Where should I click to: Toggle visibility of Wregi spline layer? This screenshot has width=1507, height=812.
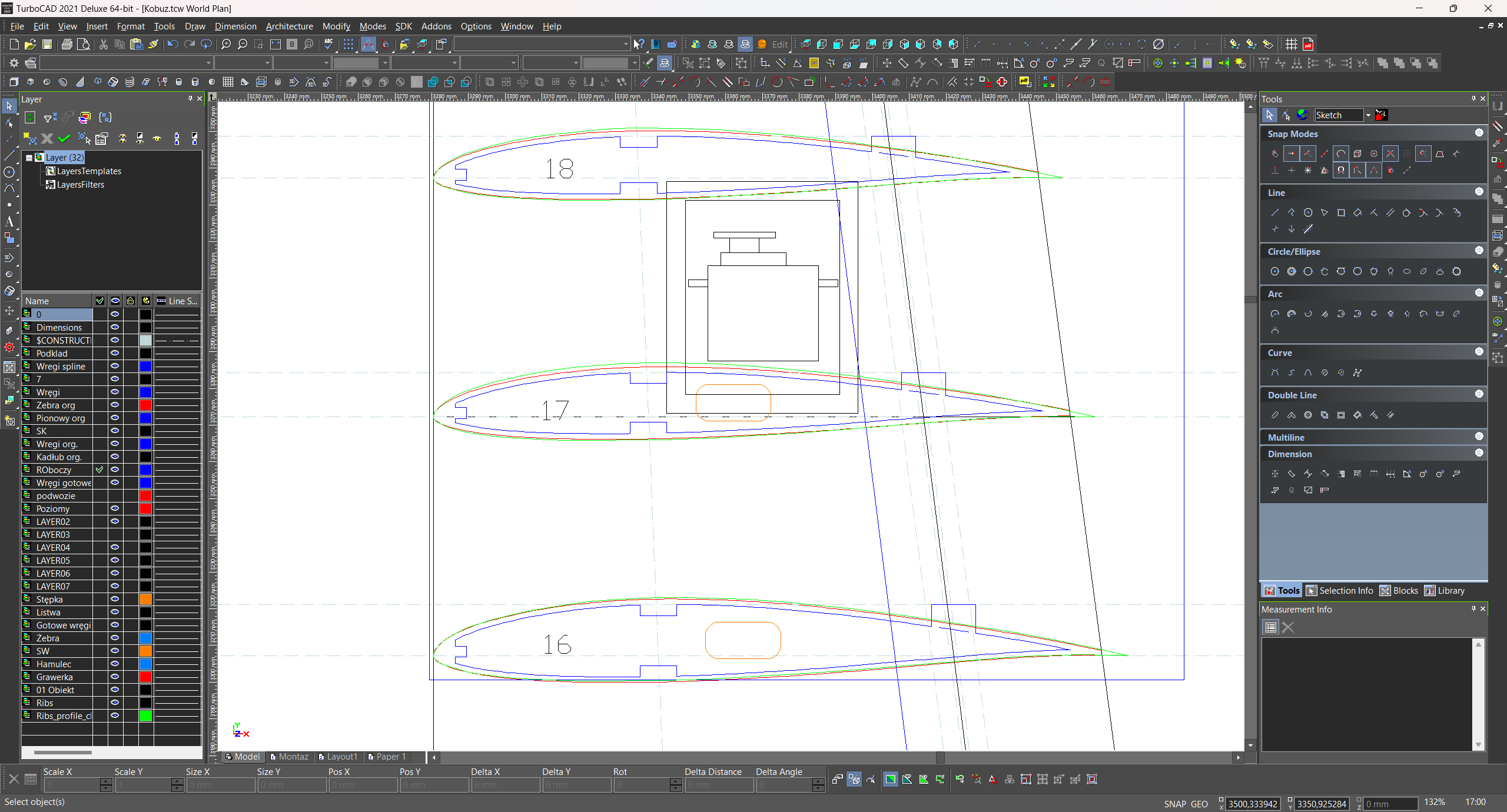point(115,366)
